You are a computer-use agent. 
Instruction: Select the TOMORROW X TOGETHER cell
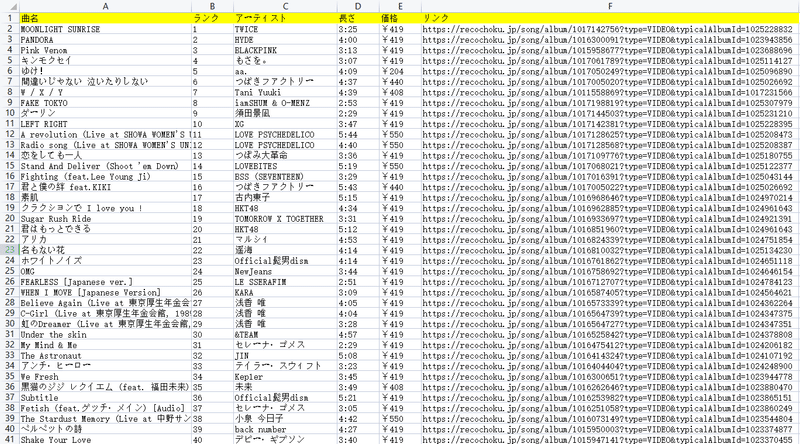point(285,218)
